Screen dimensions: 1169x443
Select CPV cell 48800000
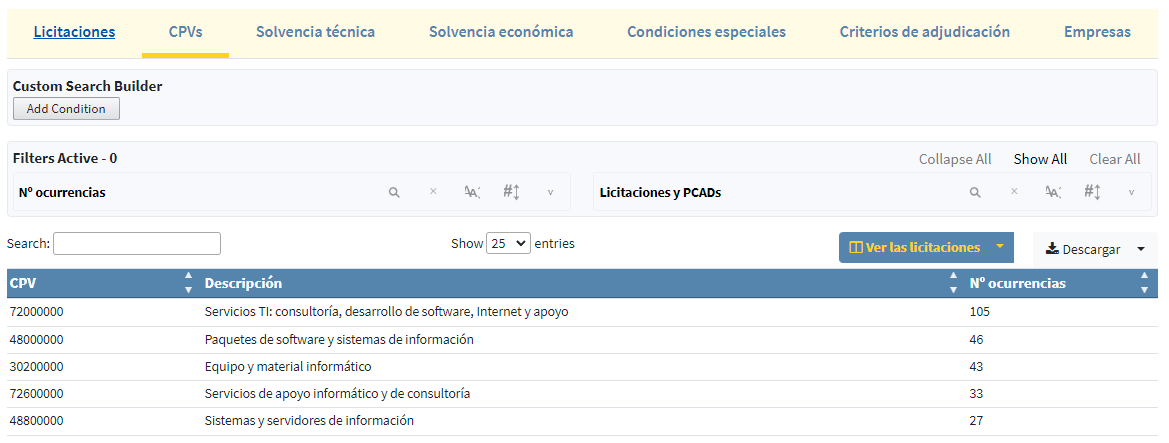(37, 420)
